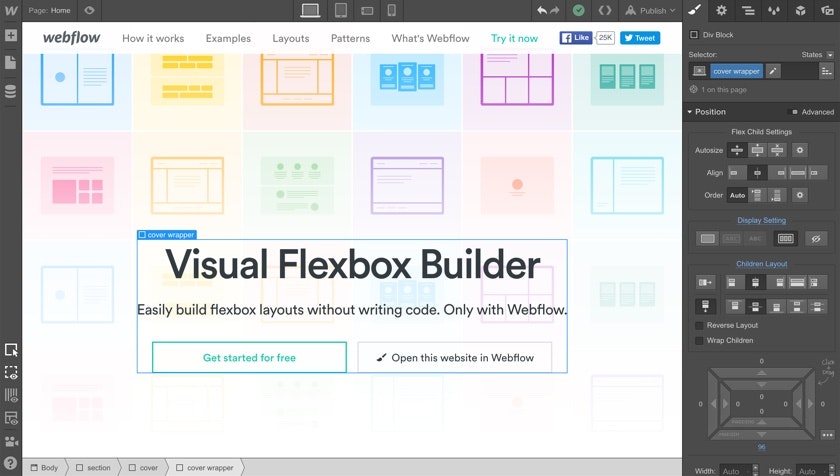Toggle X-ray mode visibility
The width and height of the screenshot is (840, 476).
11,419
